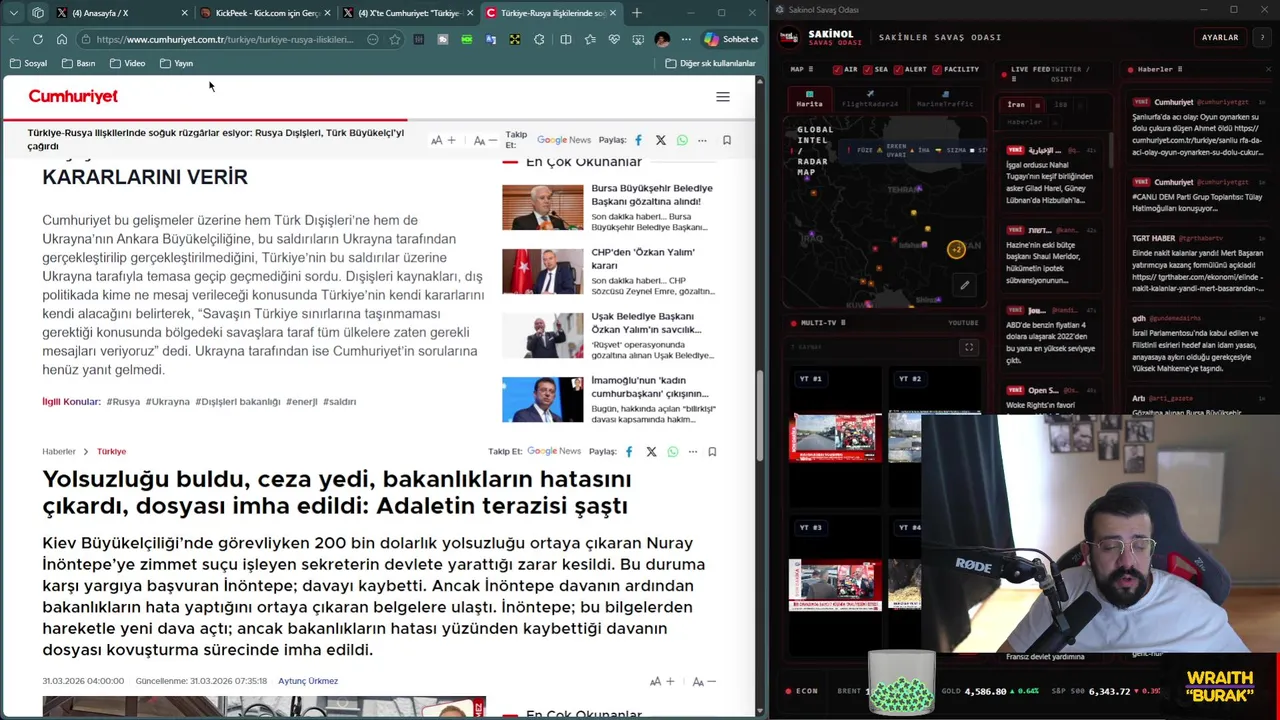Expand the Basın bookmarks folder
Viewport: 1280px width, 720px height.
(x=78, y=63)
